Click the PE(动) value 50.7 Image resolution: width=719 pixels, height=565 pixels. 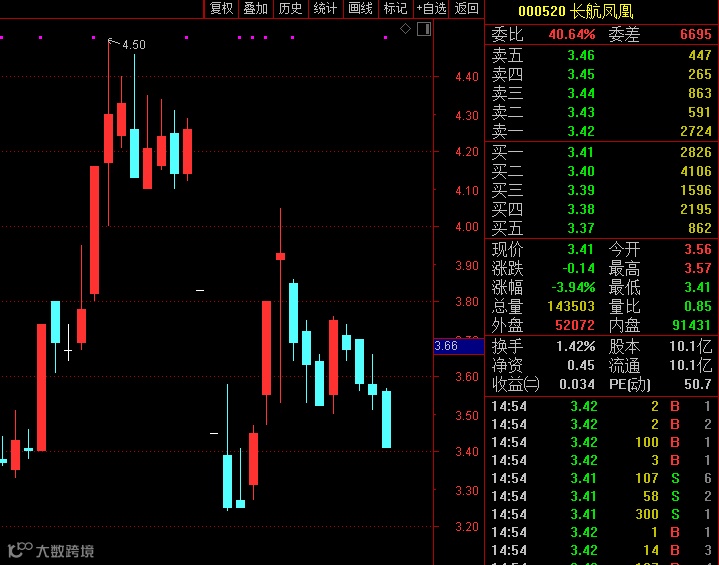pyautogui.click(x=698, y=384)
